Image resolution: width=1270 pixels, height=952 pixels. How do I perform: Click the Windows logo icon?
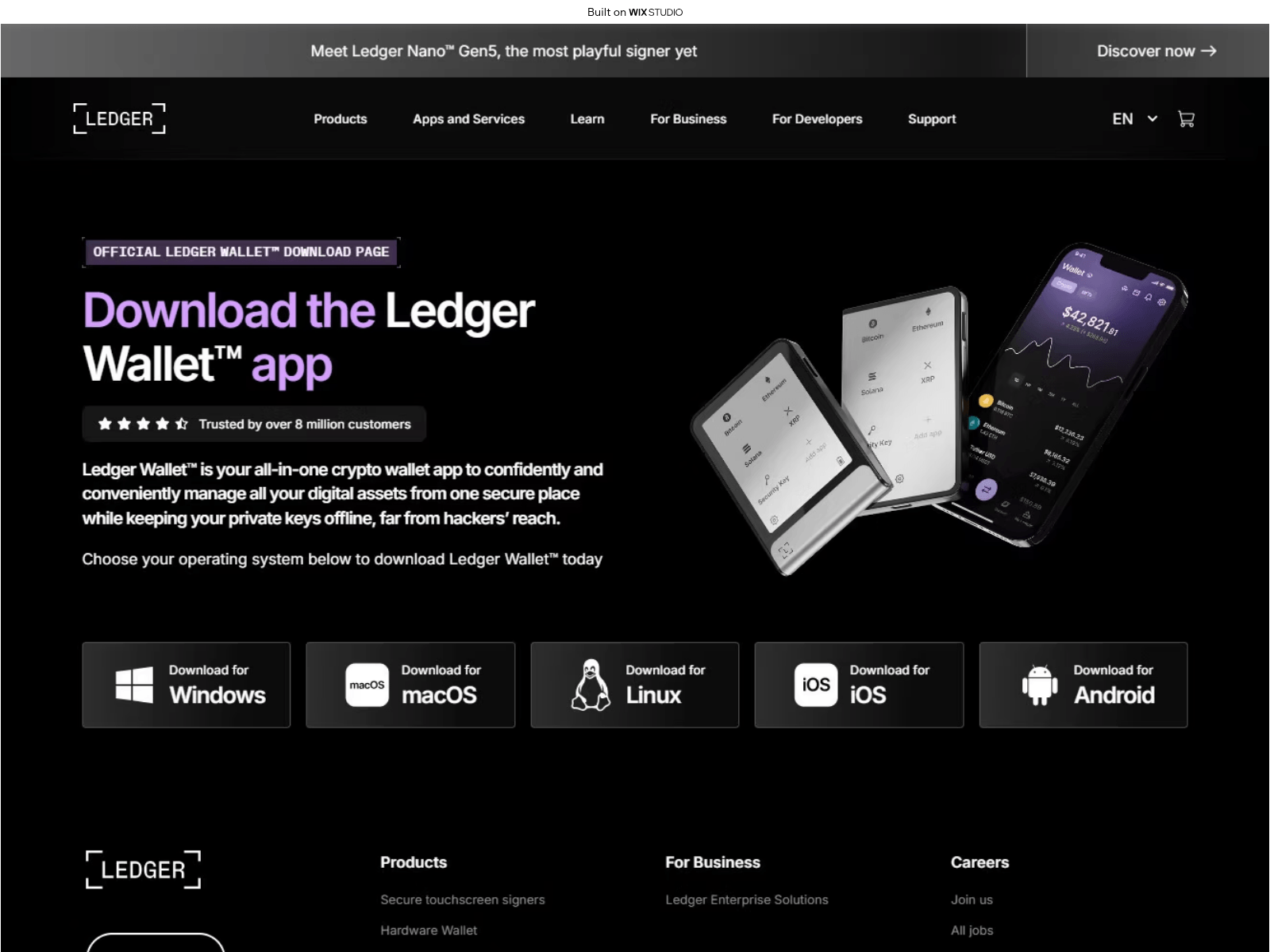point(134,685)
